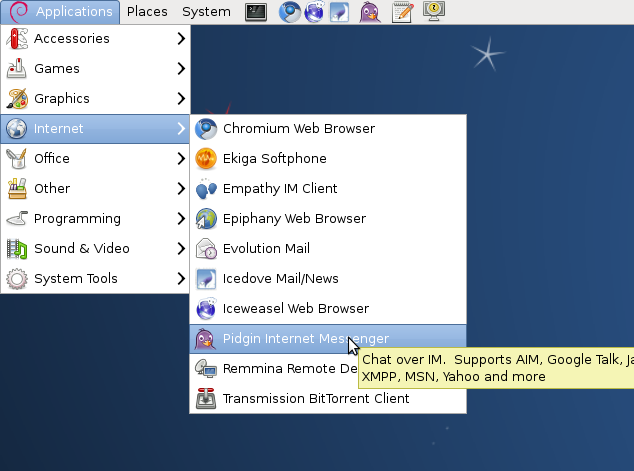This screenshot has width=634, height=471.
Task: Launch Pidgin from the top panel launcher
Action: (x=370, y=12)
